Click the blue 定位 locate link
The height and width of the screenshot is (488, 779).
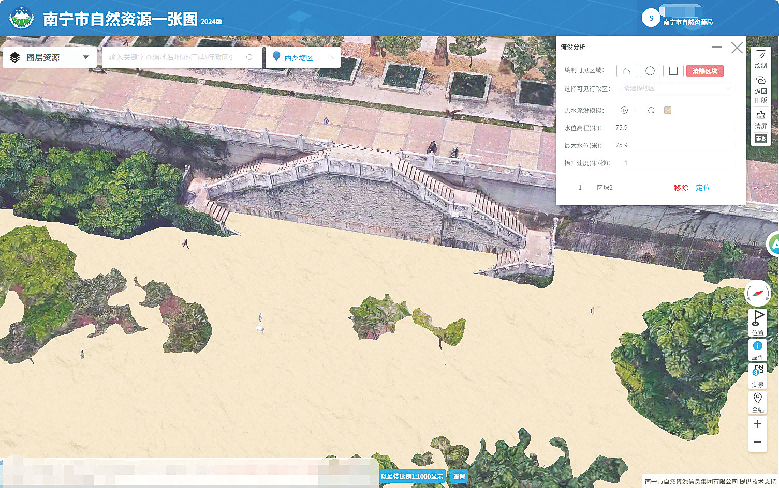point(703,187)
